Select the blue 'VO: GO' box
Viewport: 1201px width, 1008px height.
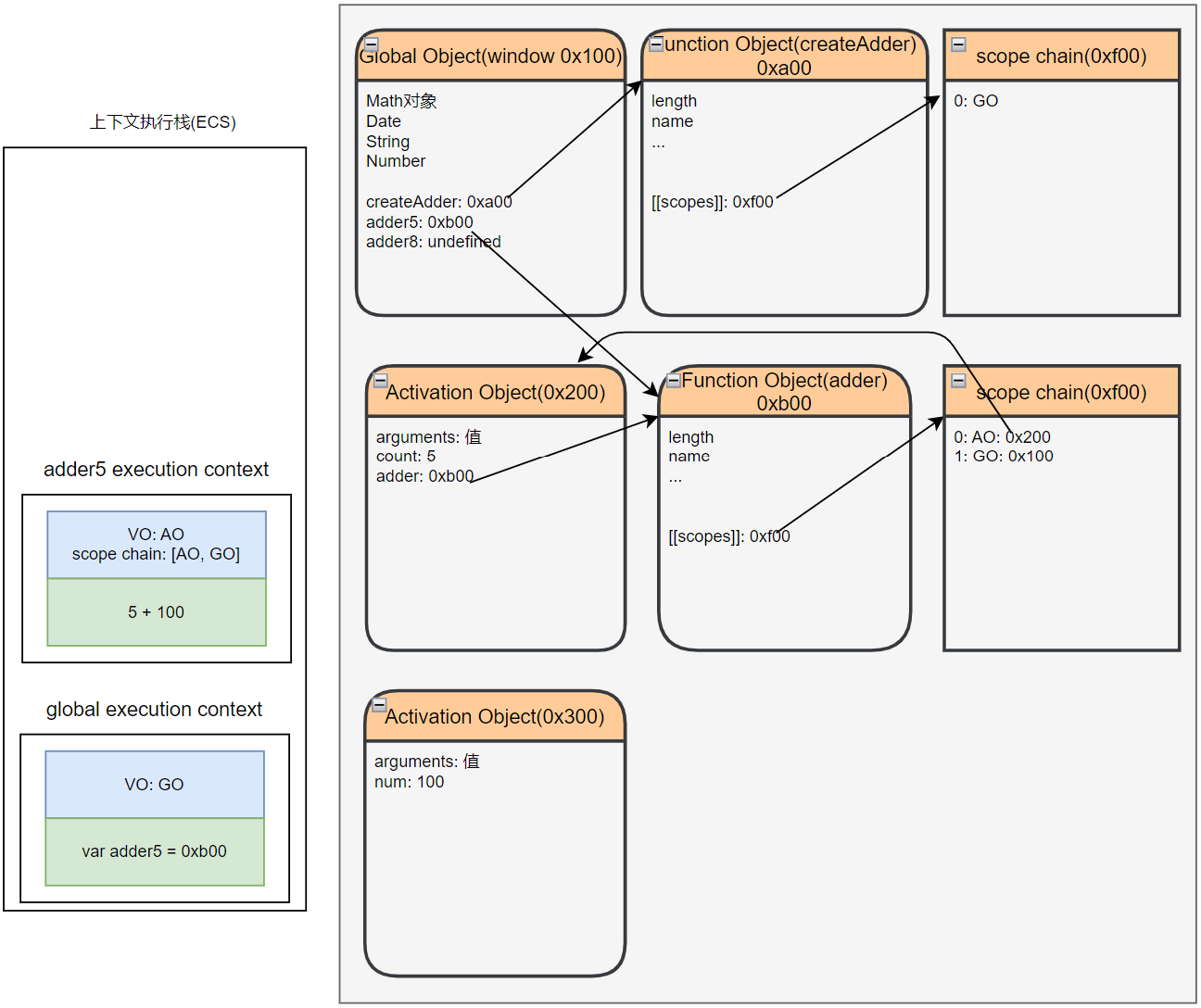(155, 784)
